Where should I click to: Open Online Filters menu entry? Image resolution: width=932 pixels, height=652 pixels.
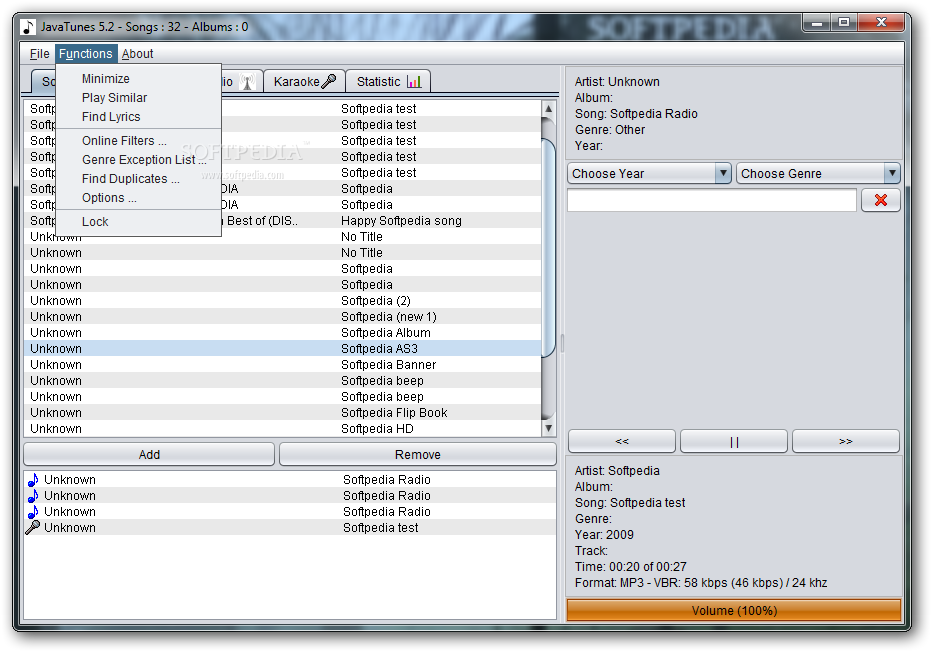[138, 141]
